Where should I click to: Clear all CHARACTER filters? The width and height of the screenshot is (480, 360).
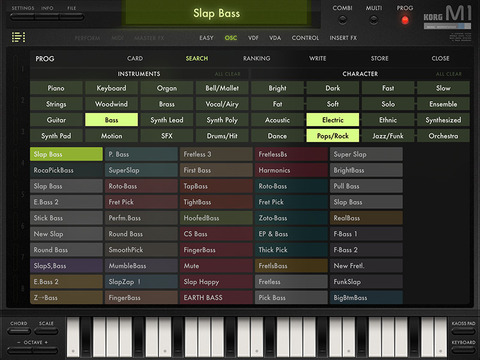click(x=449, y=74)
